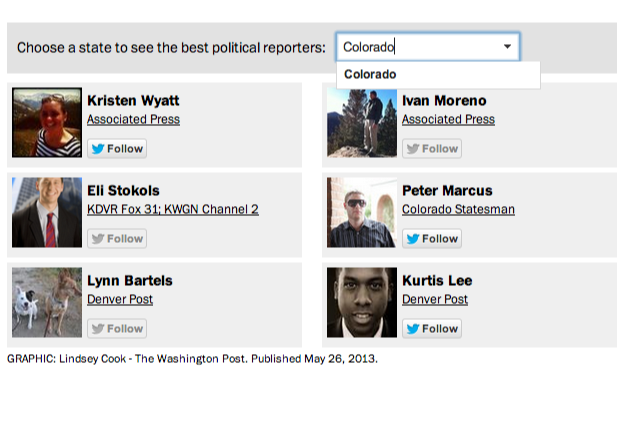Screen dimensions: 636x421
Task: Open Kristen Wyatt's Associated Press link
Action: [133, 120]
